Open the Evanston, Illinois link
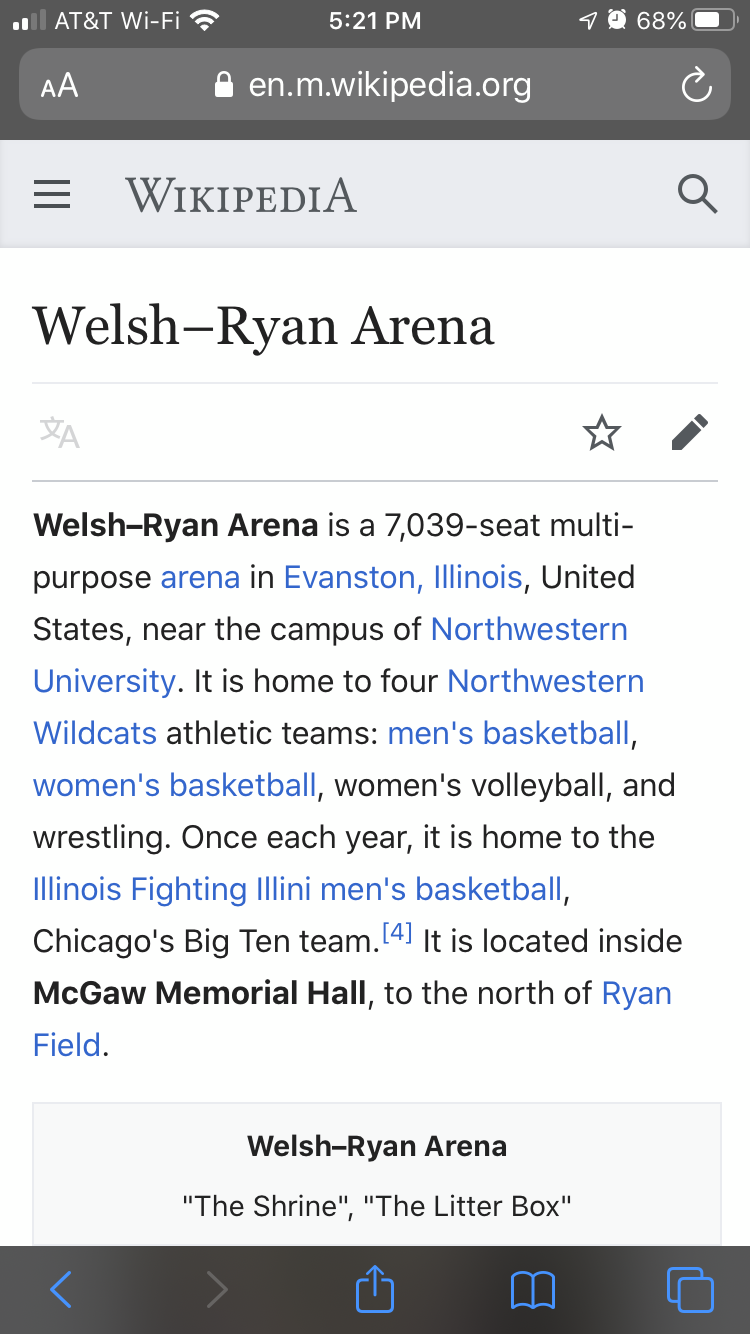The height and width of the screenshot is (1334, 750). click(x=403, y=577)
